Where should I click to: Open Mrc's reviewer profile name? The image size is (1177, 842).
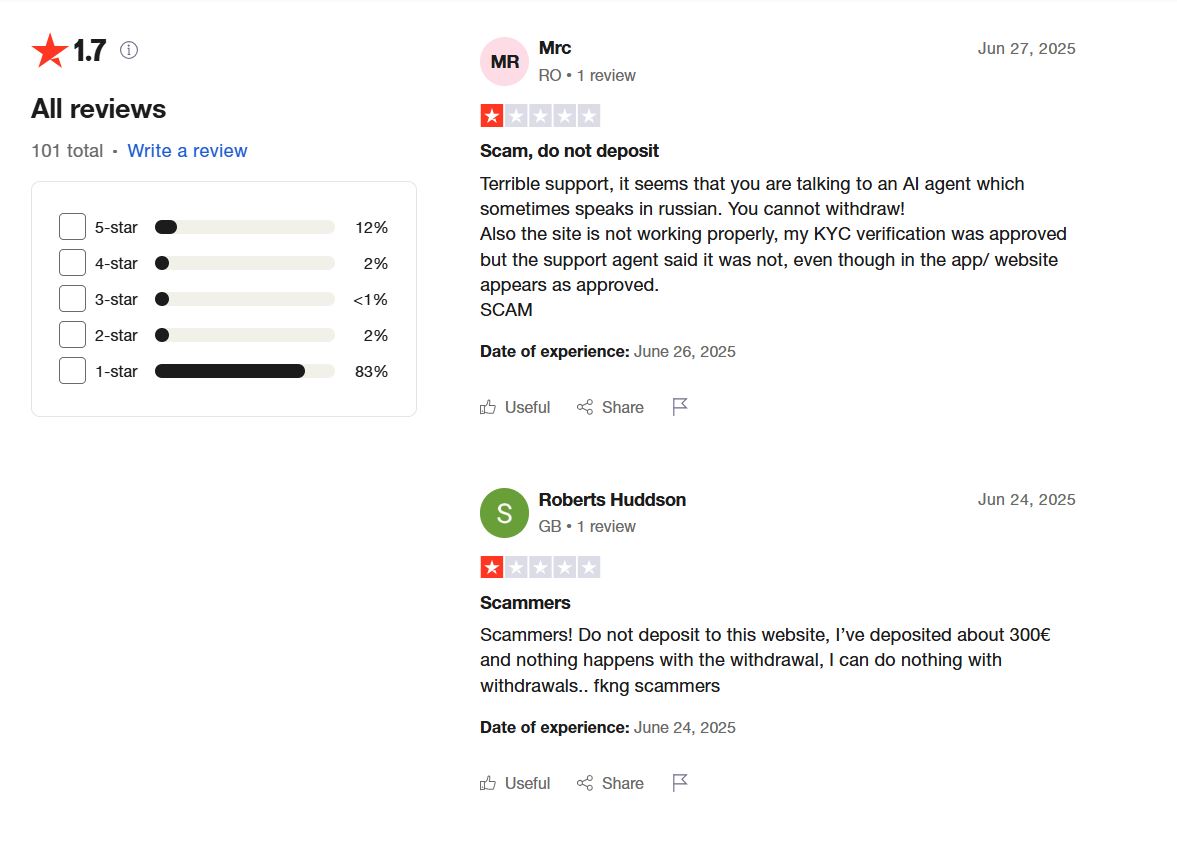pos(555,48)
